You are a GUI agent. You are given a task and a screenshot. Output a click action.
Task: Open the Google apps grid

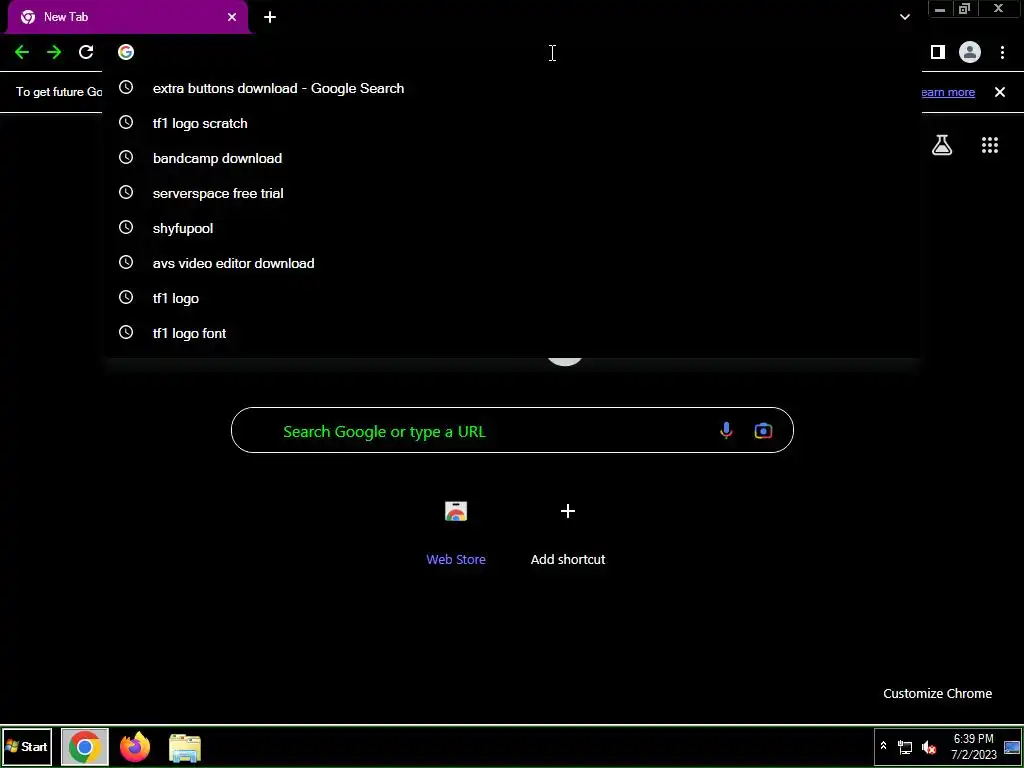(x=990, y=145)
